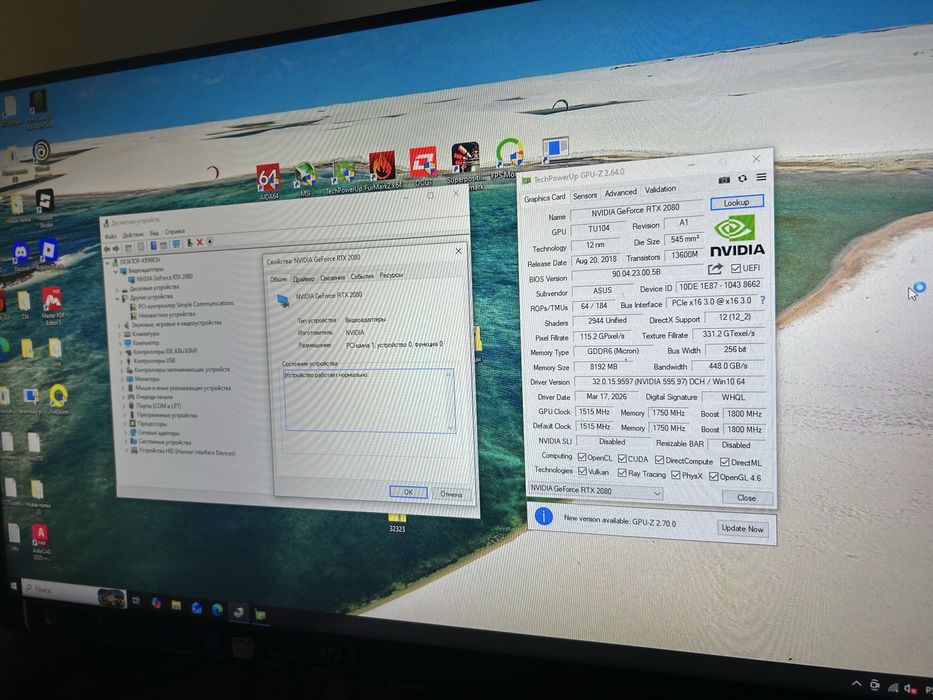
Task: Open Microsoft Edge from the taskbar
Action: 217,609
